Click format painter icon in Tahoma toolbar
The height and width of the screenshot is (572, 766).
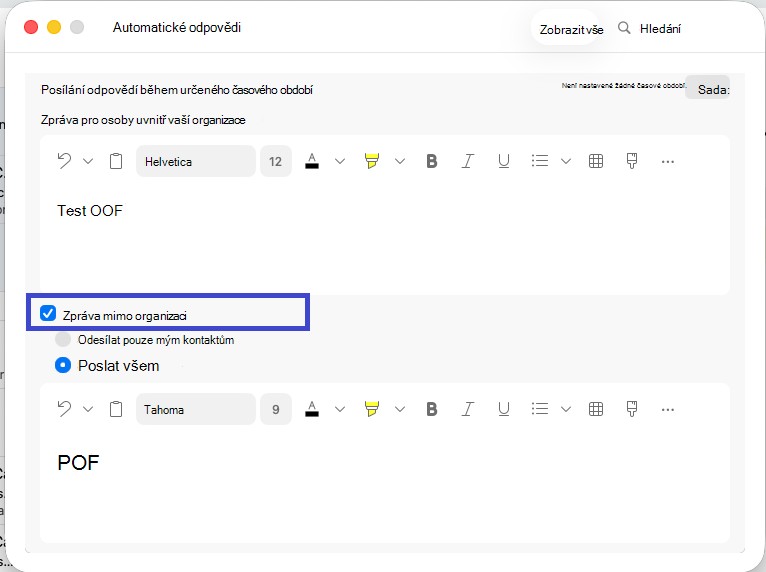click(632, 409)
